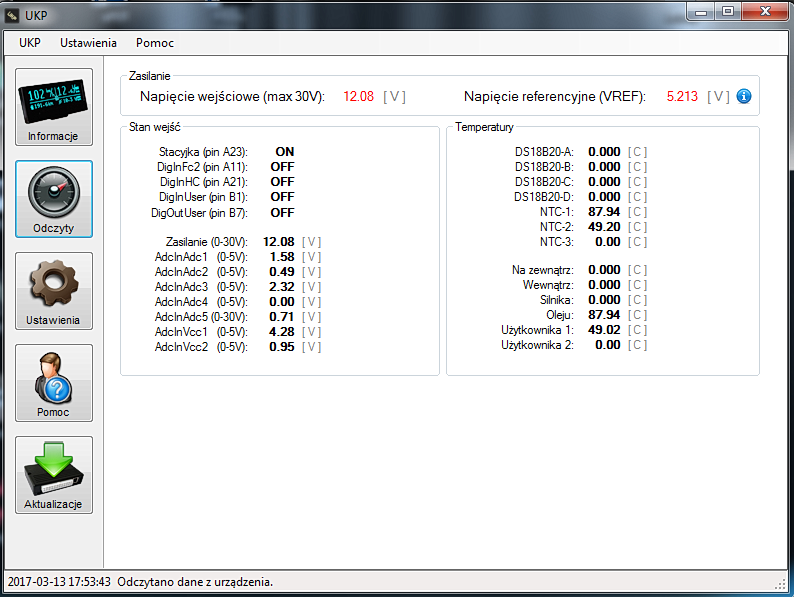
Task: Click DigInUser (pin B1) label
Action: tap(203, 197)
